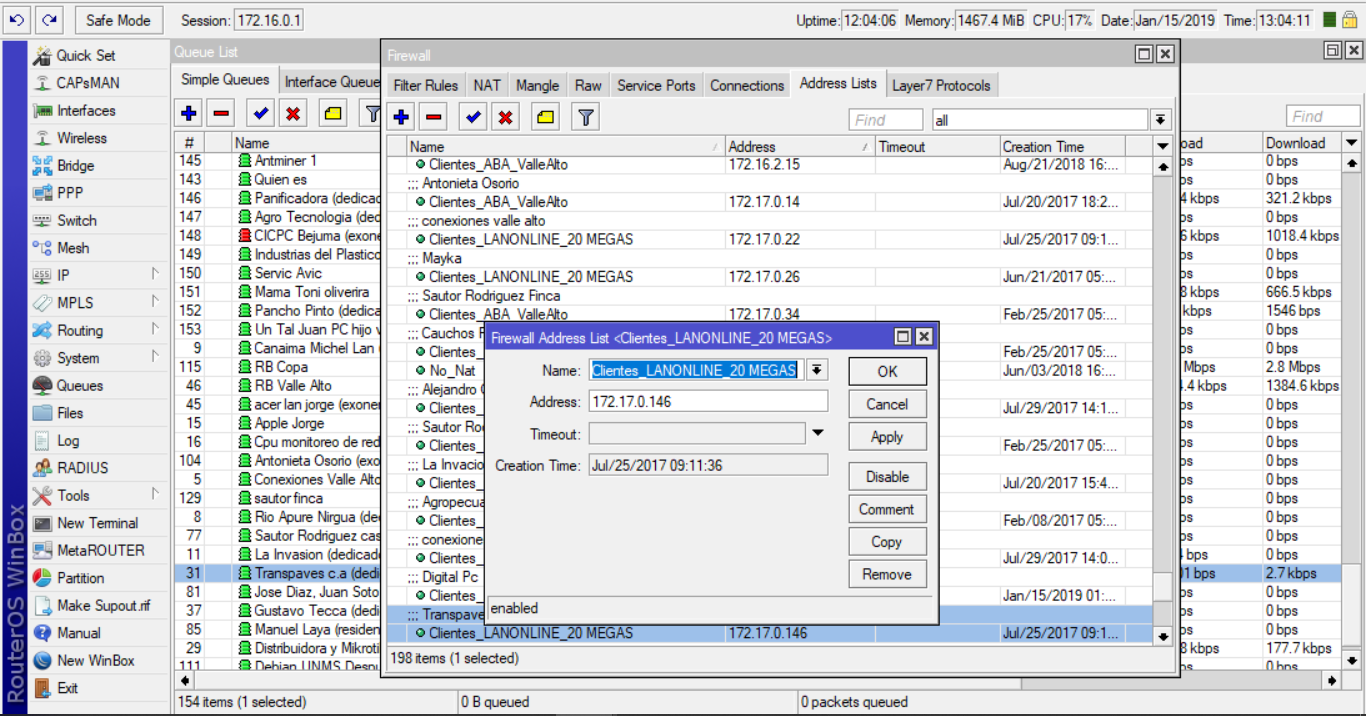The image size is (1366, 716).
Task: Click the blue plus add button in Firewall toolbar
Action: (x=401, y=118)
